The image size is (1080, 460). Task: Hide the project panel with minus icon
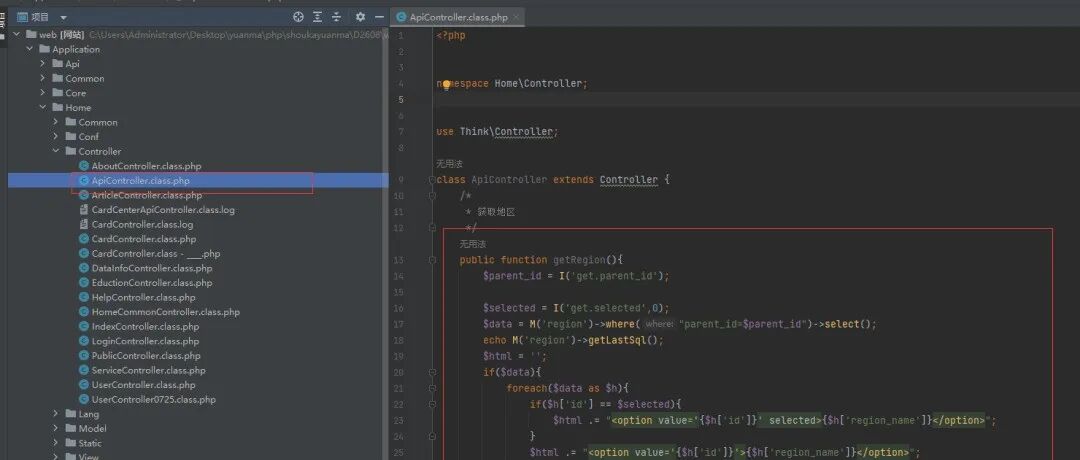pos(379,17)
